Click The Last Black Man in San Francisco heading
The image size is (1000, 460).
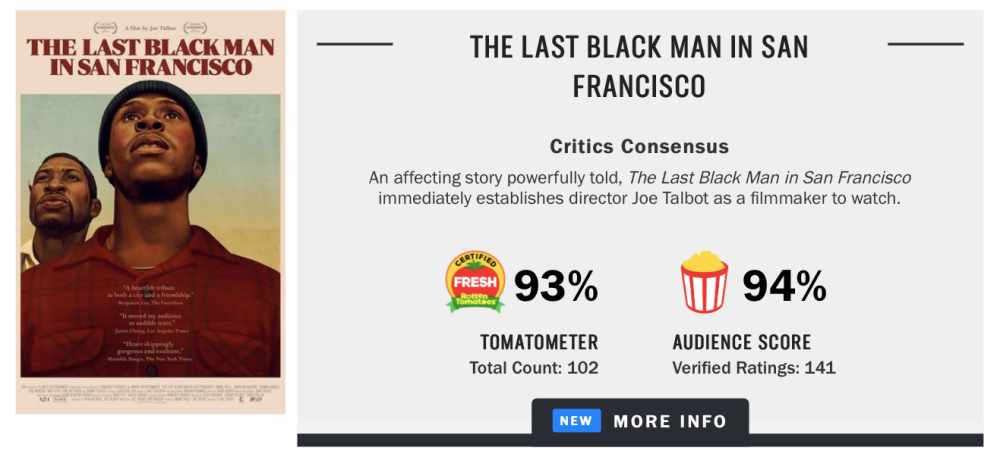point(639,66)
